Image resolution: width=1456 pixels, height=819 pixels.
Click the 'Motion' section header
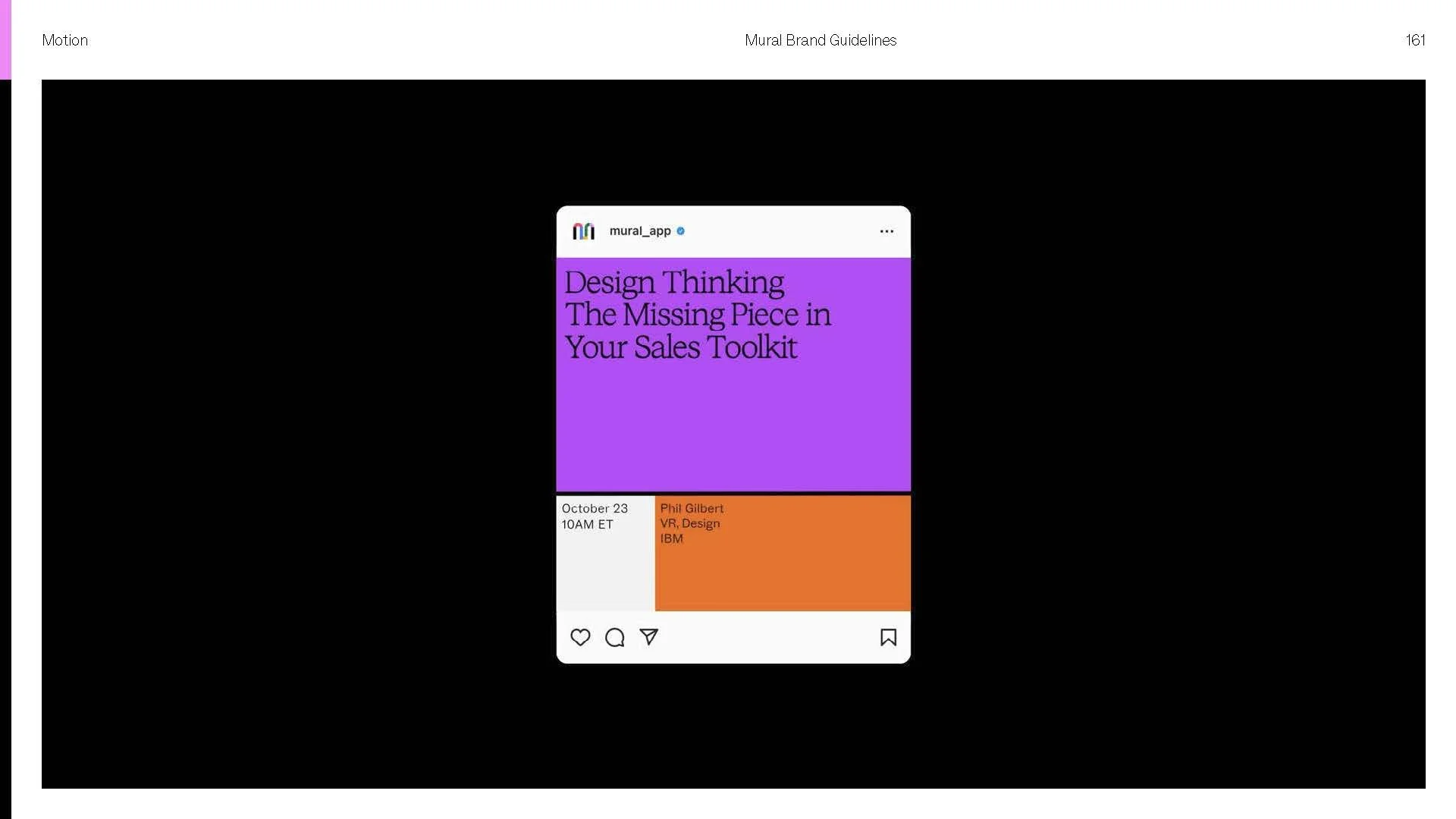point(65,40)
